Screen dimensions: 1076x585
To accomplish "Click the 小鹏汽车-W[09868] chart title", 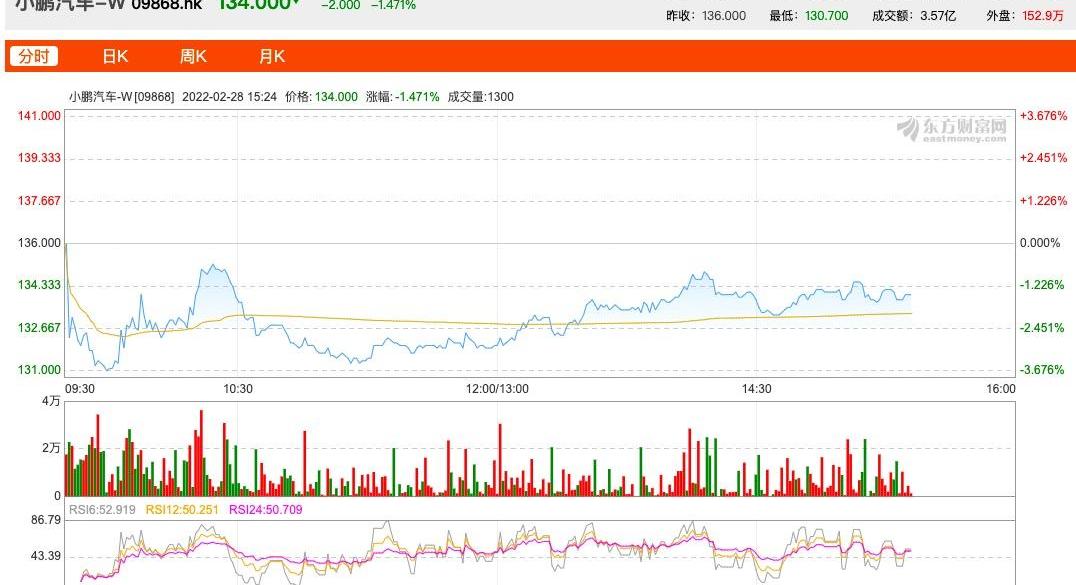I will pos(121,97).
